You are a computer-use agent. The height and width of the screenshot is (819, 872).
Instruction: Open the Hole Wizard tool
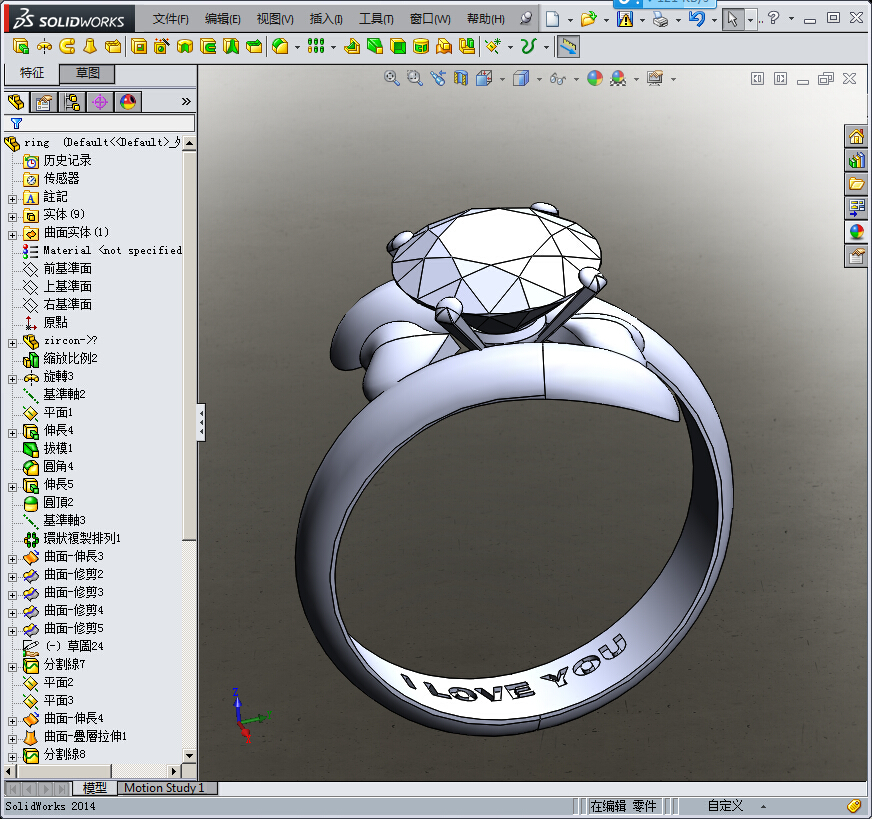point(162,47)
